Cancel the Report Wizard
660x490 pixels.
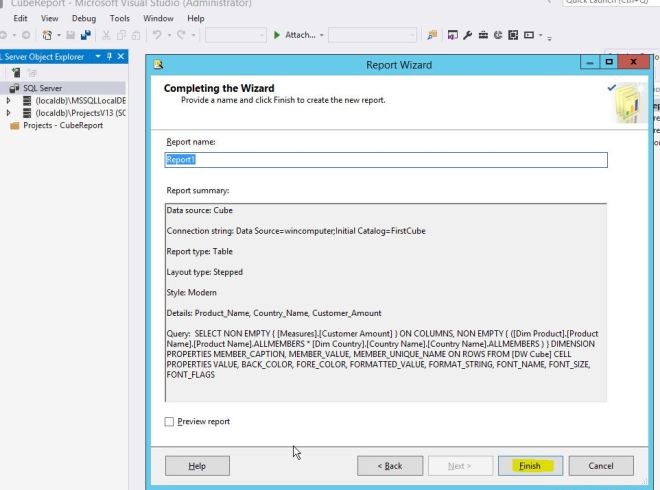tap(601, 466)
